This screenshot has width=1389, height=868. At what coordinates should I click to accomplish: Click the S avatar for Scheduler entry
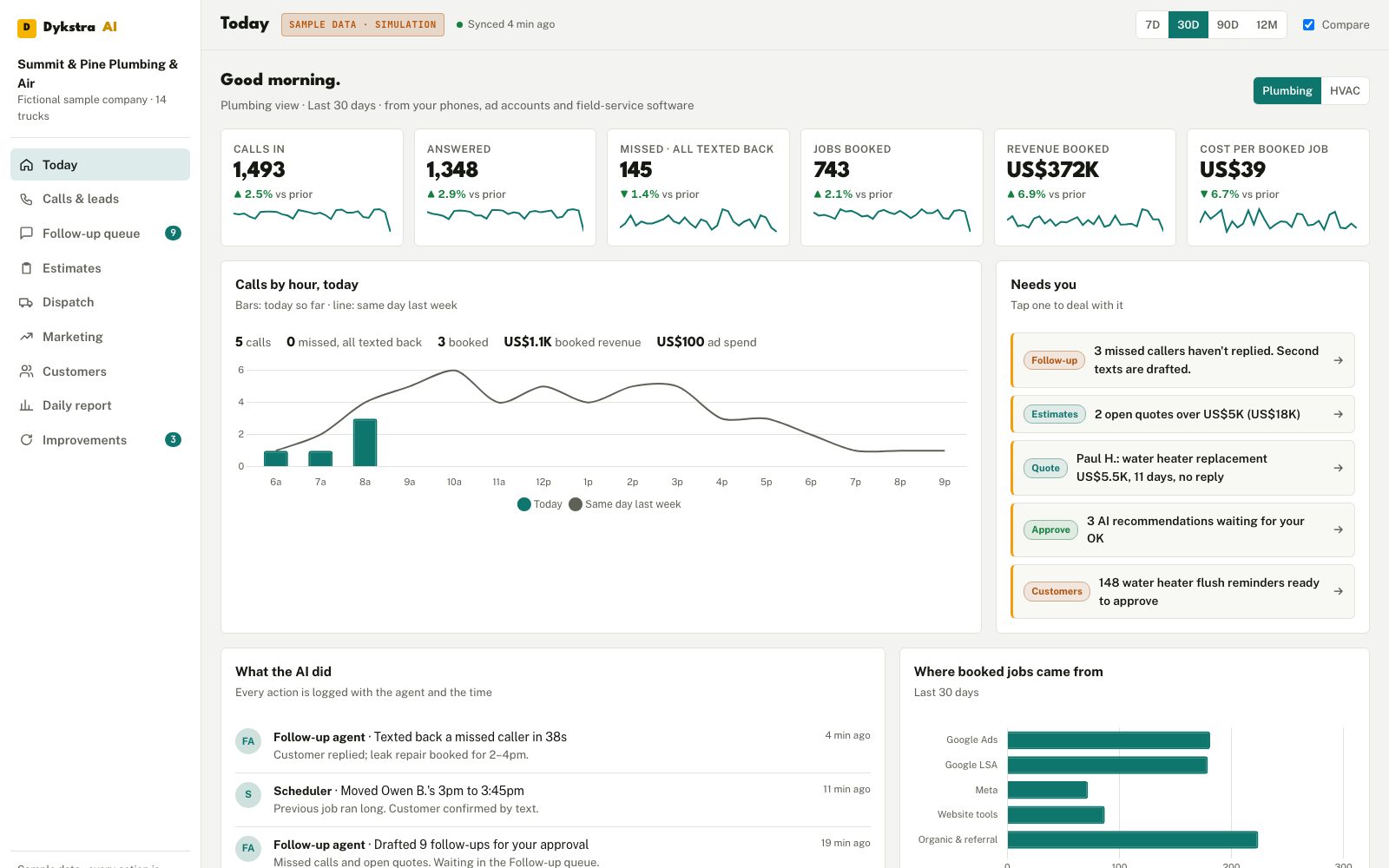(248, 794)
